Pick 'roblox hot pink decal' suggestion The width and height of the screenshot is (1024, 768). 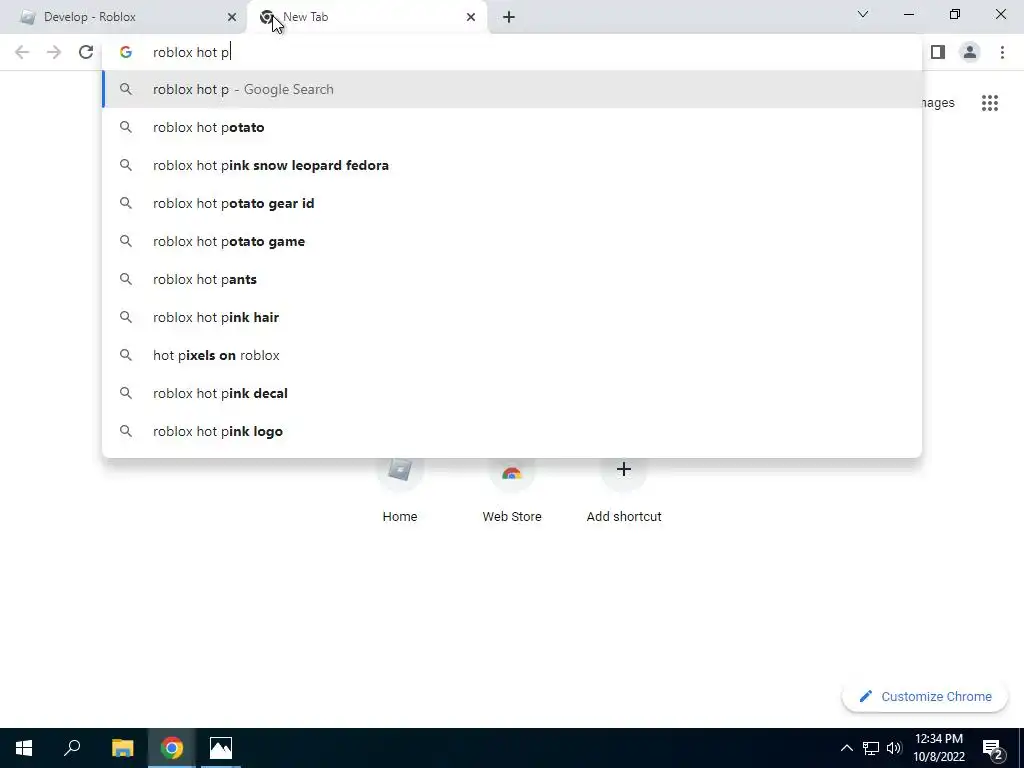tap(512, 393)
